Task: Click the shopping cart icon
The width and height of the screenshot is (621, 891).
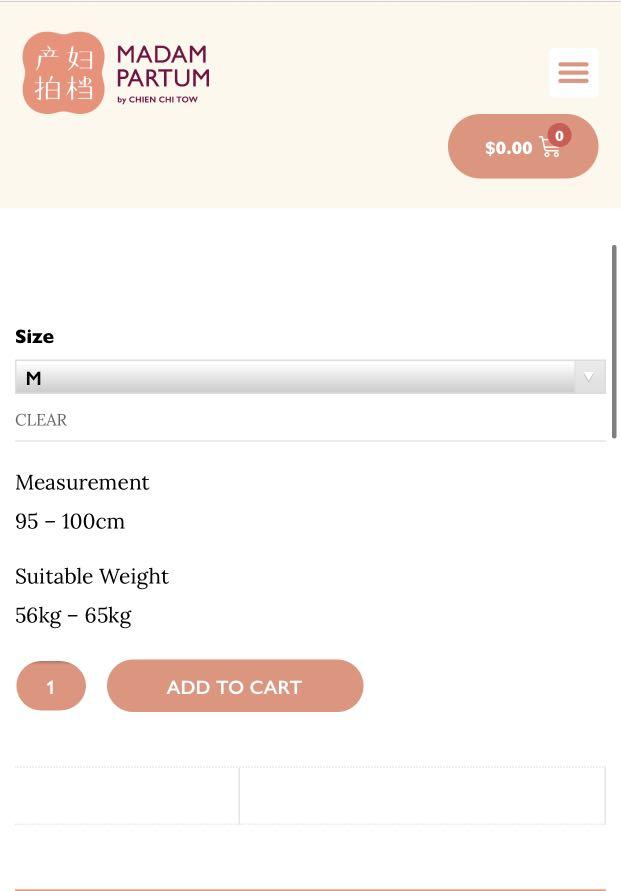Action: pyautogui.click(x=548, y=147)
